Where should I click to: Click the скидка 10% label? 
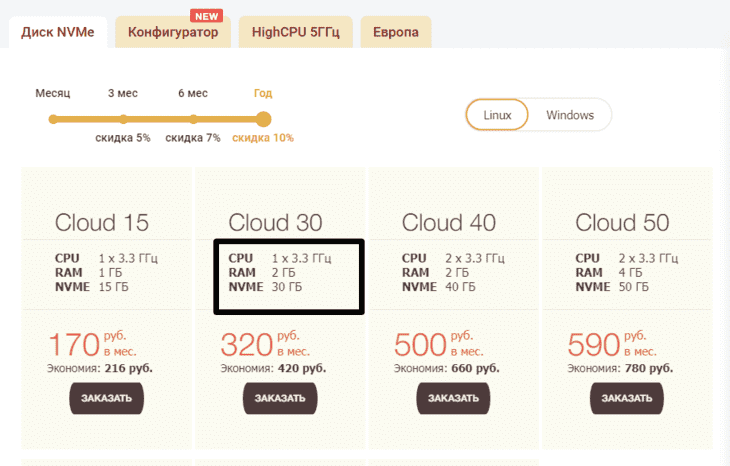(x=263, y=138)
